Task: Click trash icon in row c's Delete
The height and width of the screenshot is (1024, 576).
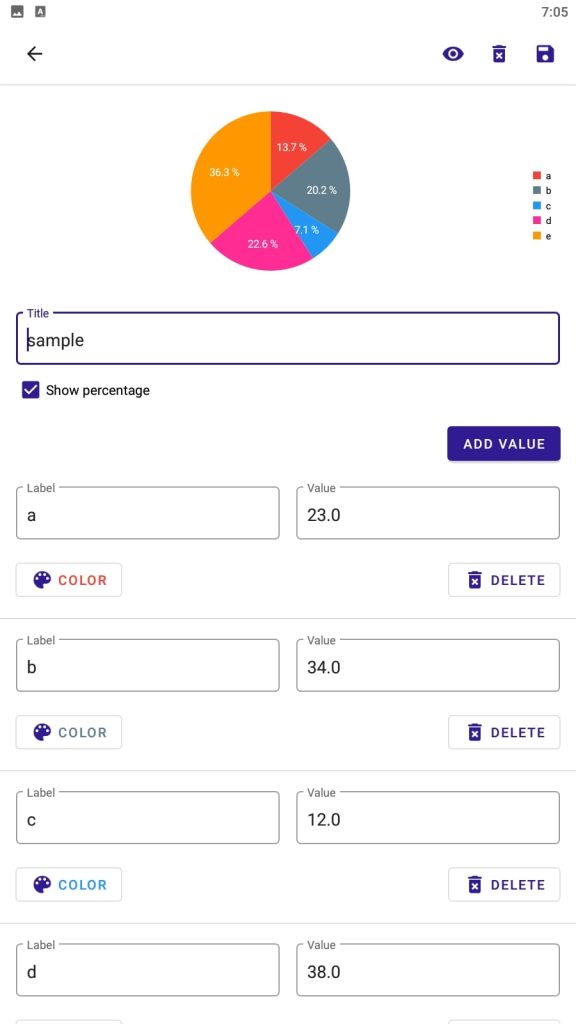Action: coord(475,884)
